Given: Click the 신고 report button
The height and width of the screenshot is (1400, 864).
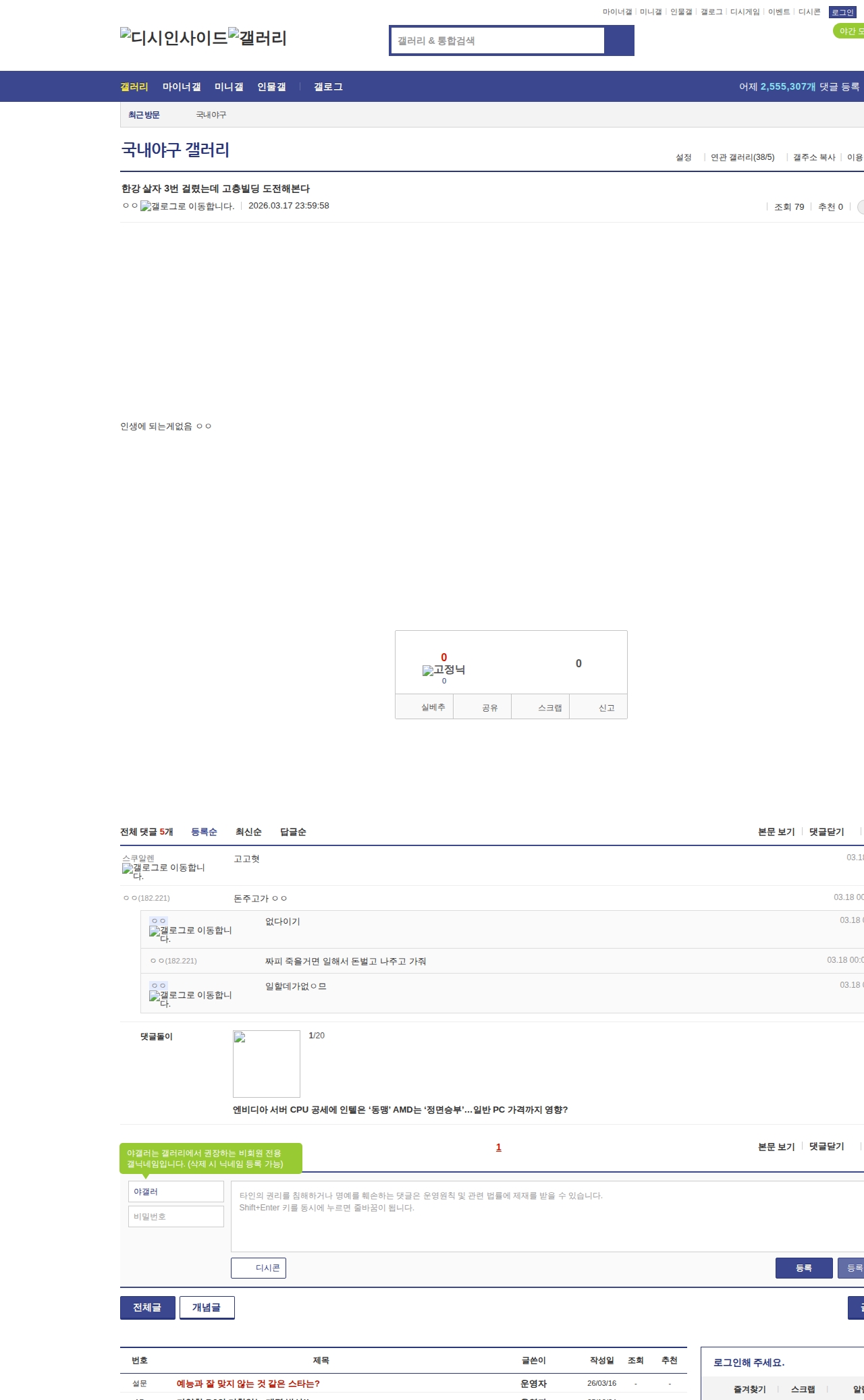Looking at the screenshot, I should pos(599,707).
